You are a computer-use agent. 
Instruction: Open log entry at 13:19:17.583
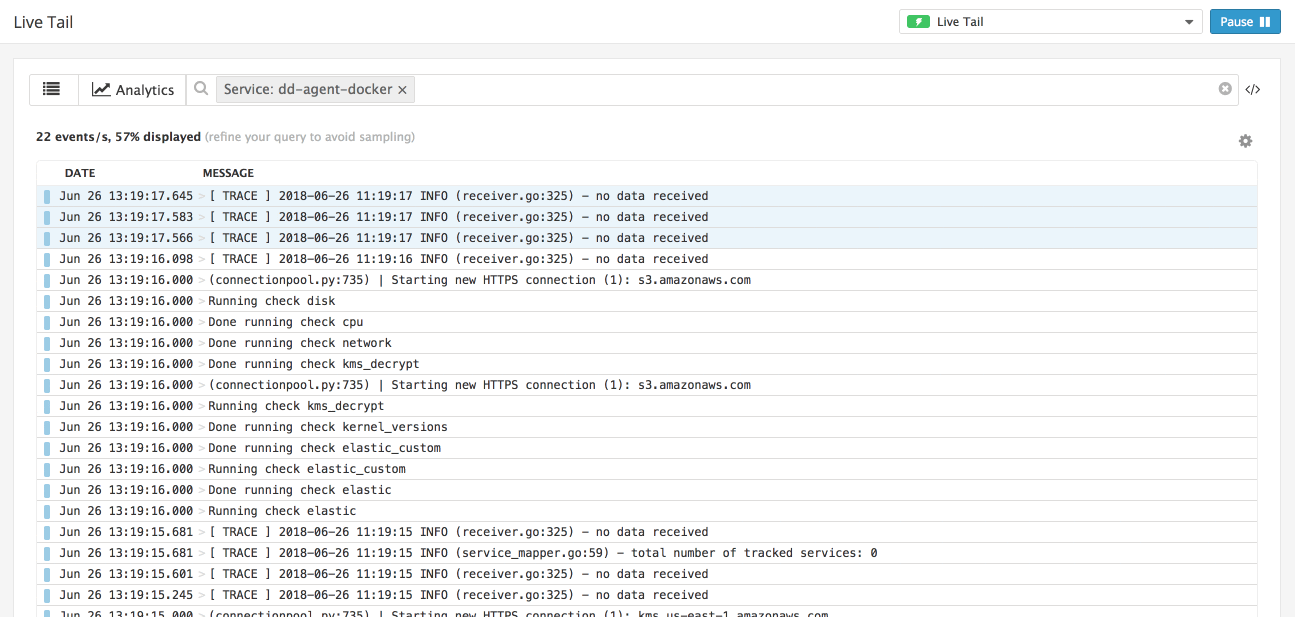[647, 217]
